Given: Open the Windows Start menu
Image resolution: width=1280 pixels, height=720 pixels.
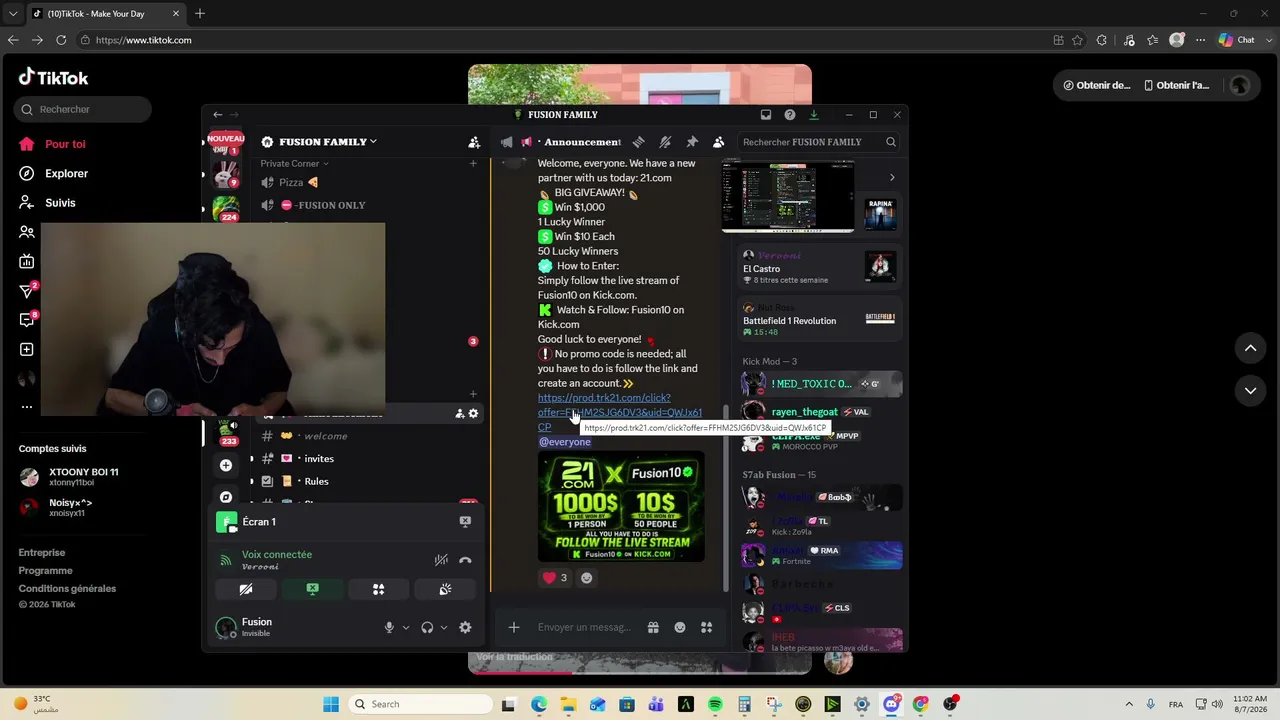Looking at the screenshot, I should pyautogui.click(x=331, y=704).
